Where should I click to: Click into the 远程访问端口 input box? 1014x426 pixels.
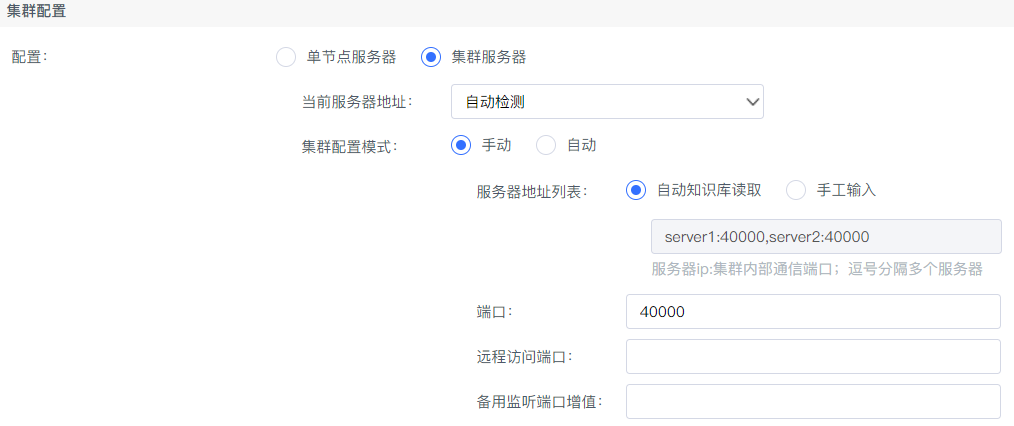point(813,356)
